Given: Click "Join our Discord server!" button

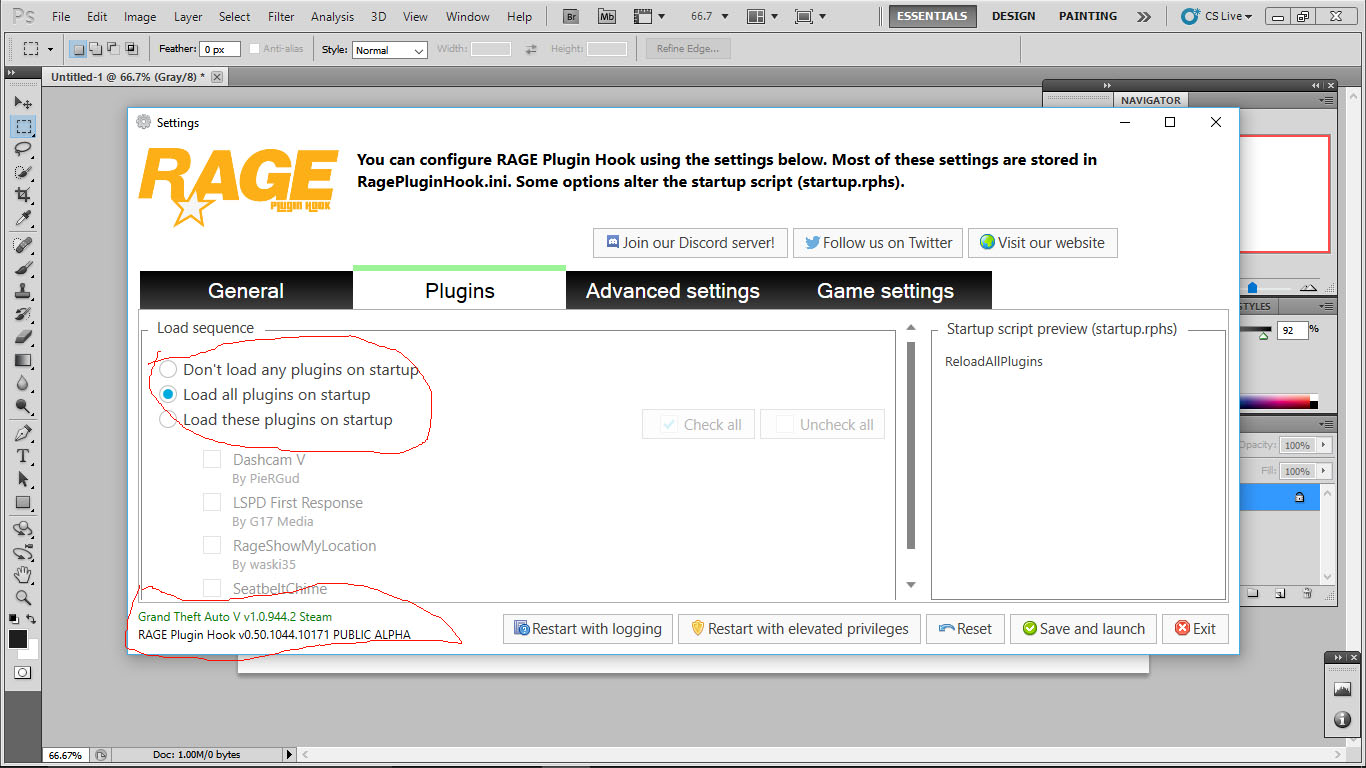Looking at the screenshot, I should click(x=690, y=243).
